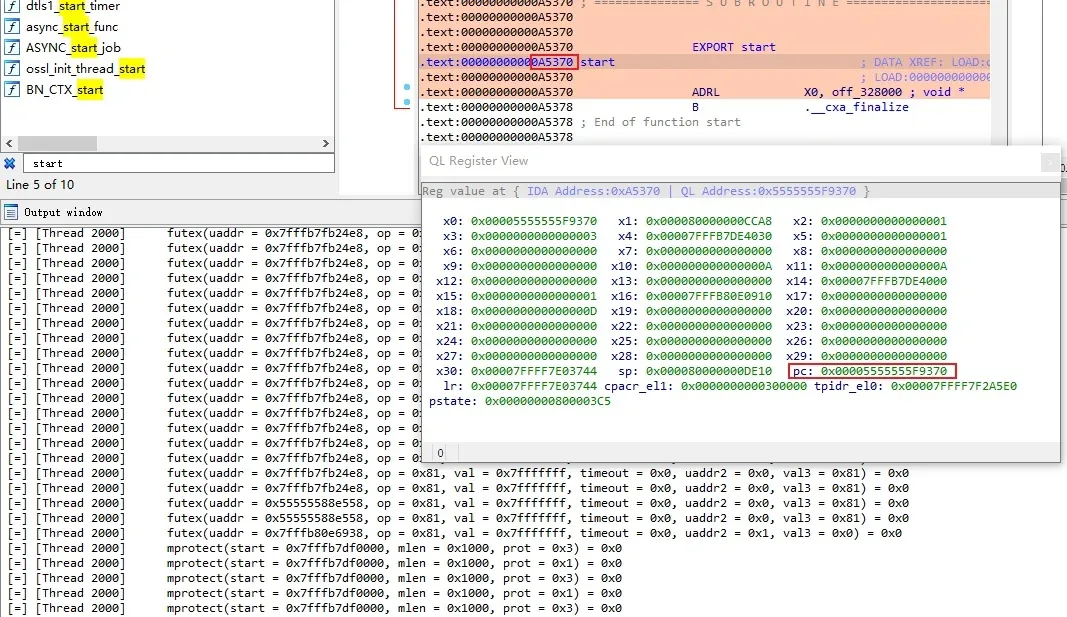Click 'QL Address:0x5555555F9370' in register header
Screen dimensions: 1067x617
coord(768,191)
